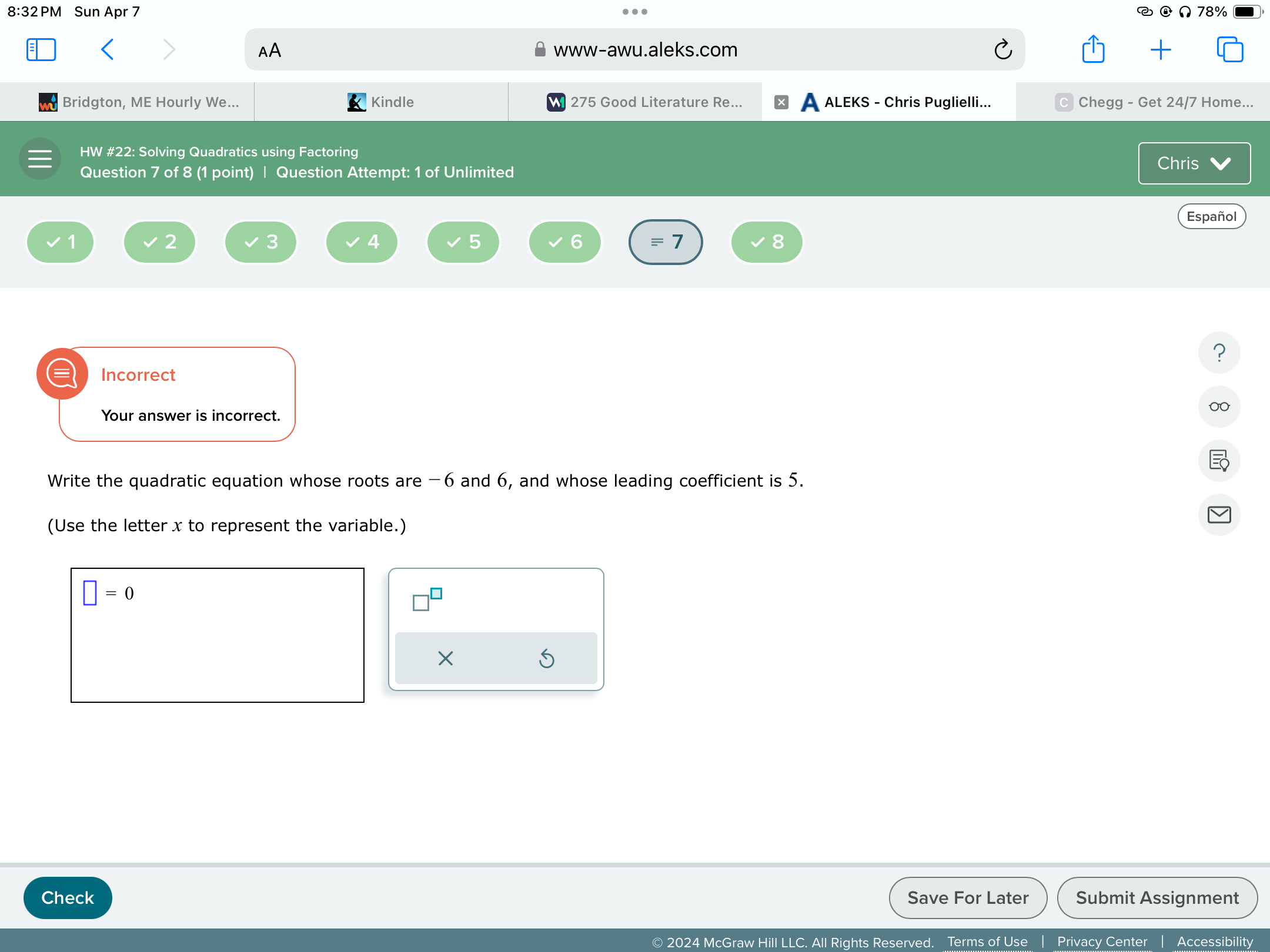Viewport: 1270px width, 952px height.
Task: Clear the answer with the X icon
Action: coord(445,658)
